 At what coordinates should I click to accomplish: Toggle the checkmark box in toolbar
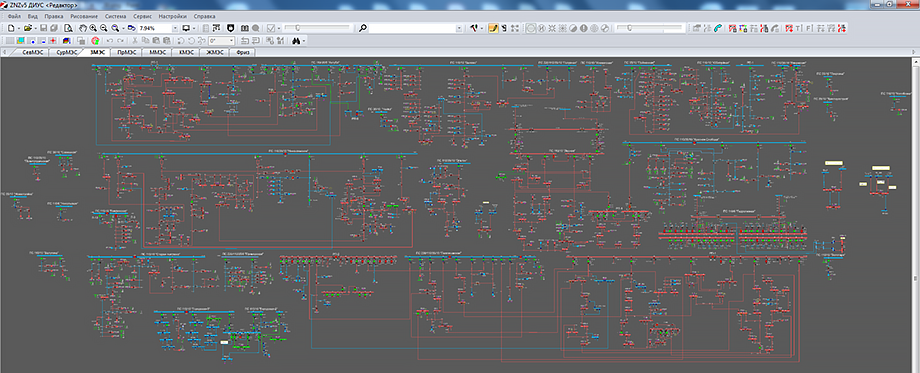click(x=270, y=28)
